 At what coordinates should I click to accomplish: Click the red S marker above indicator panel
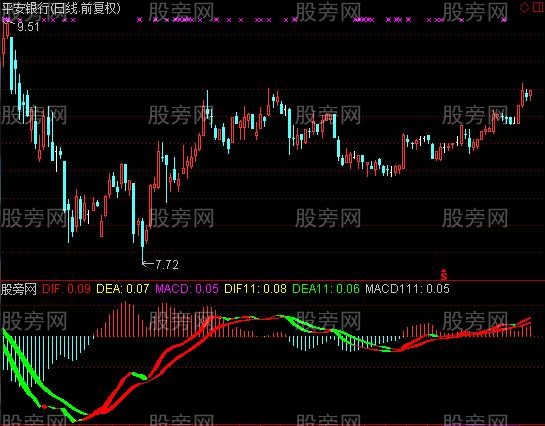click(x=444, y=275)
